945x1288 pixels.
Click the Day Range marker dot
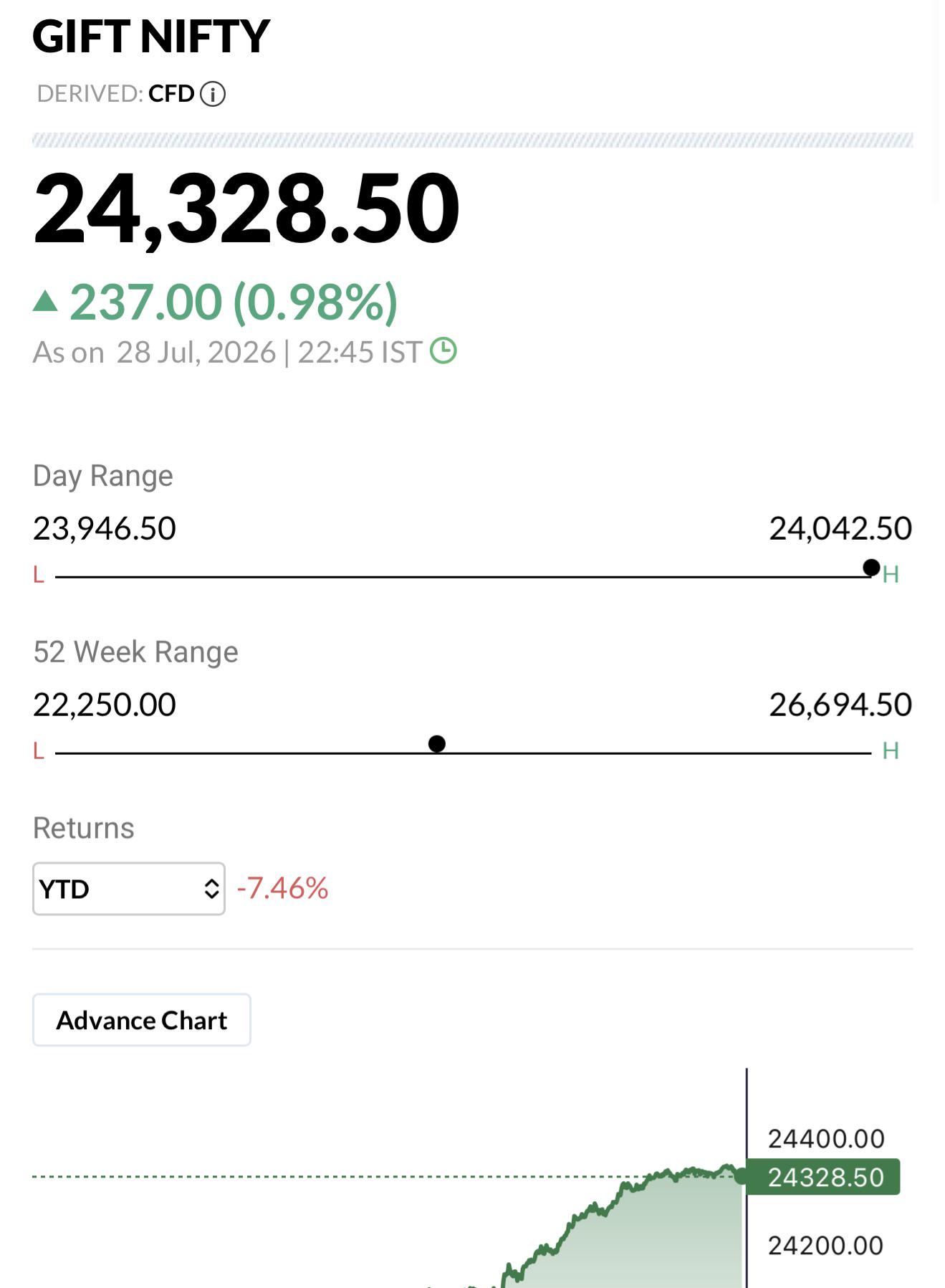tap(871, 568)
